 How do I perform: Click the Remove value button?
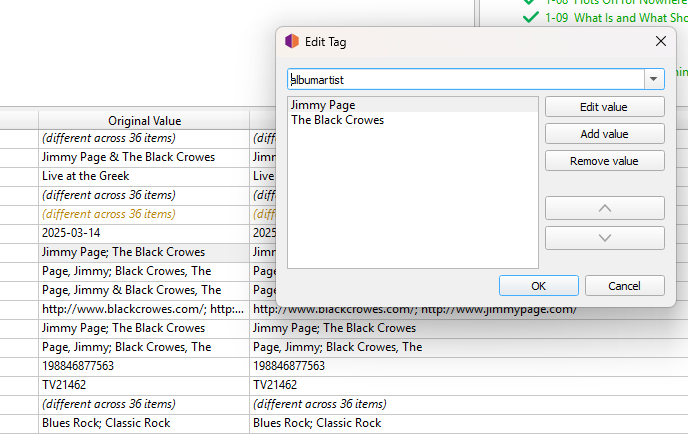tap(604, 161)
